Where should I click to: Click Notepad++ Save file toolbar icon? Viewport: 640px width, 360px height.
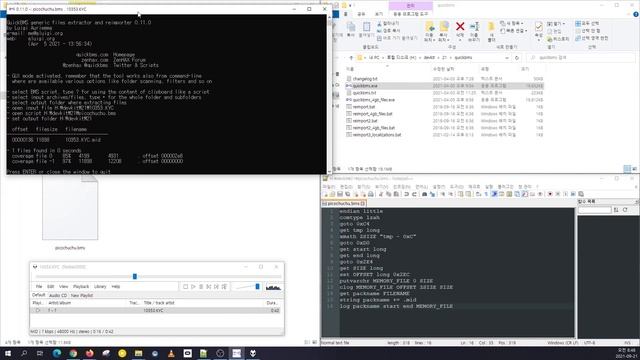(x=340, y=194)
